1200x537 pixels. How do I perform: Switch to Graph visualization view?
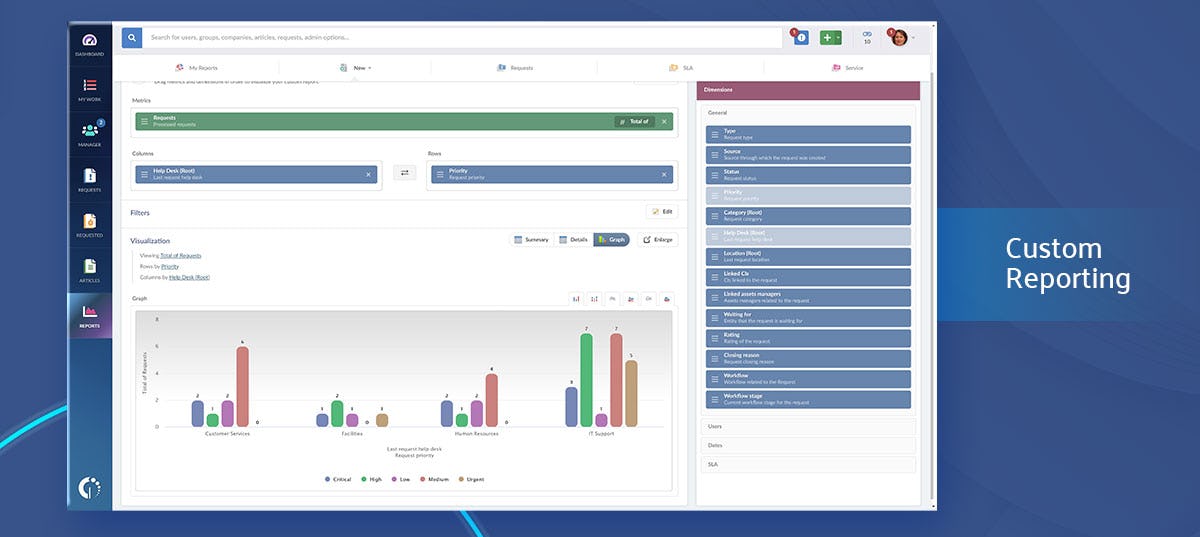(x=612, y=240)
